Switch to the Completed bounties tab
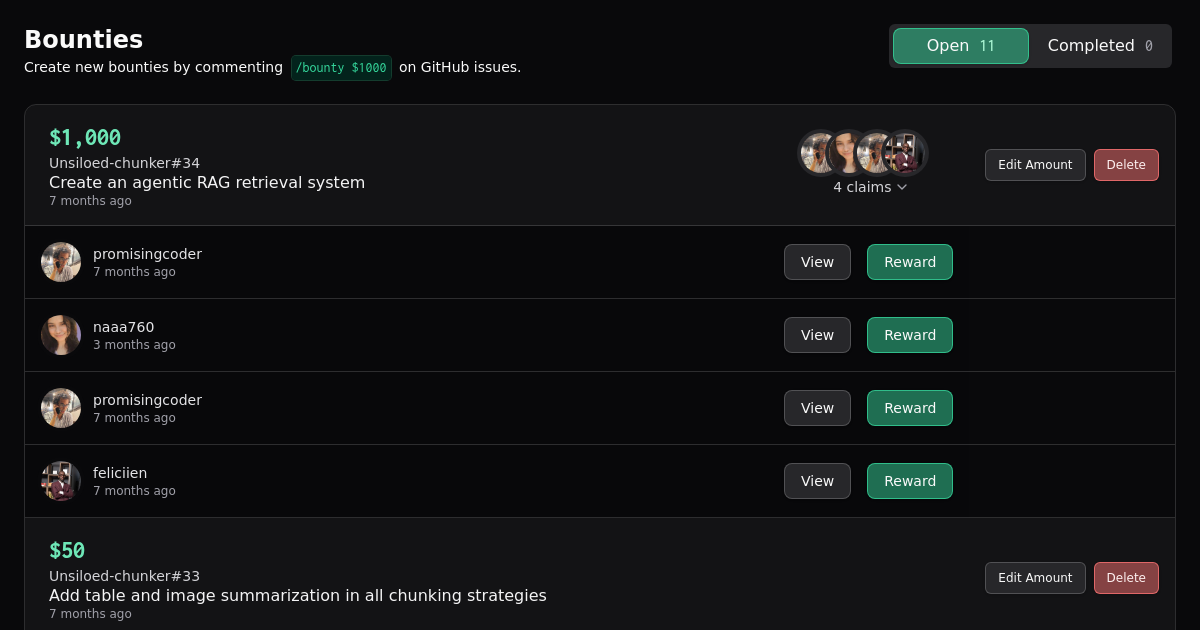The image size is (1200, 630). [1099, 46]
